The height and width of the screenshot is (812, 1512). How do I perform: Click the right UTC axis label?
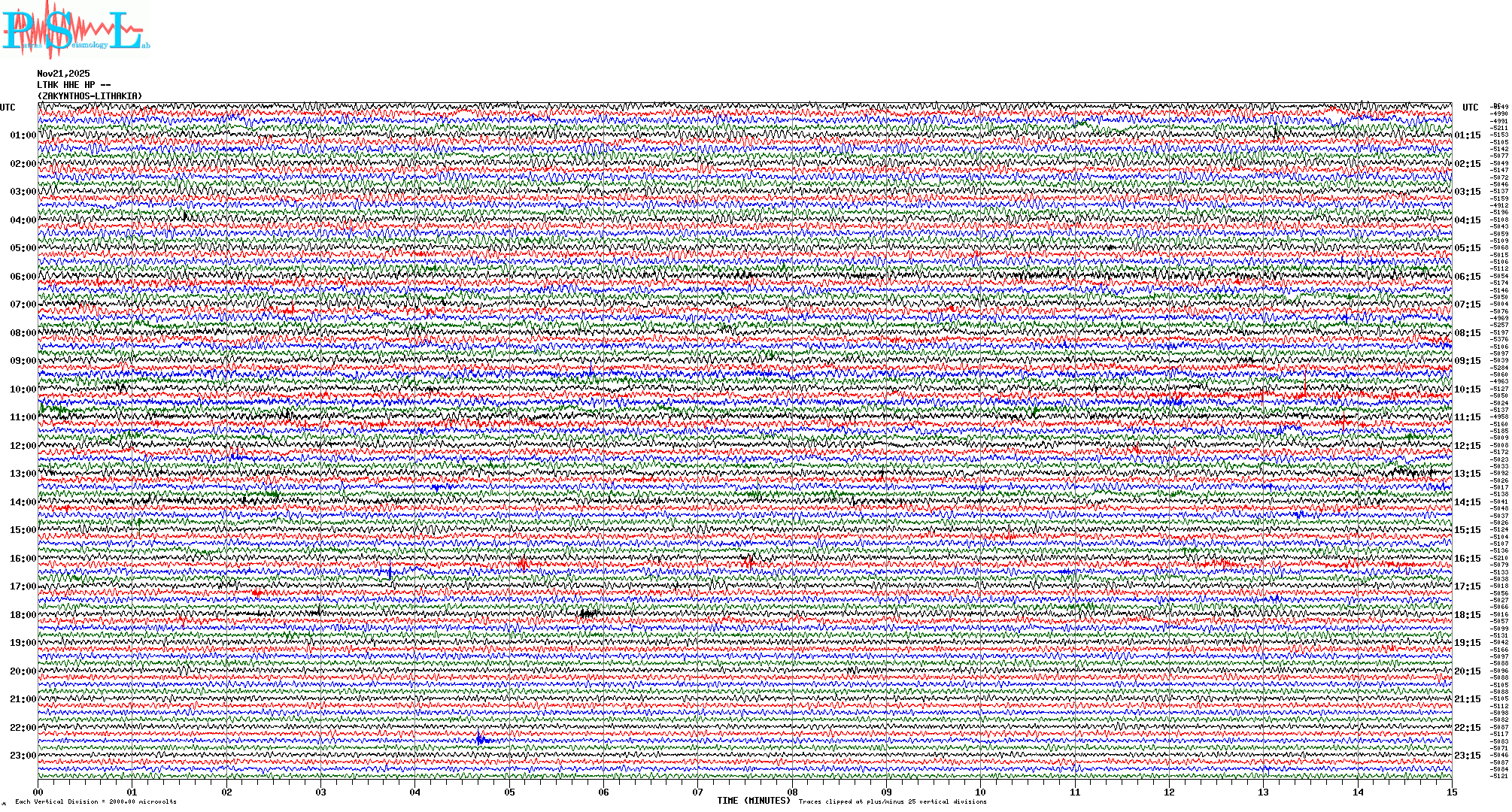click(x=1470, y=108)
